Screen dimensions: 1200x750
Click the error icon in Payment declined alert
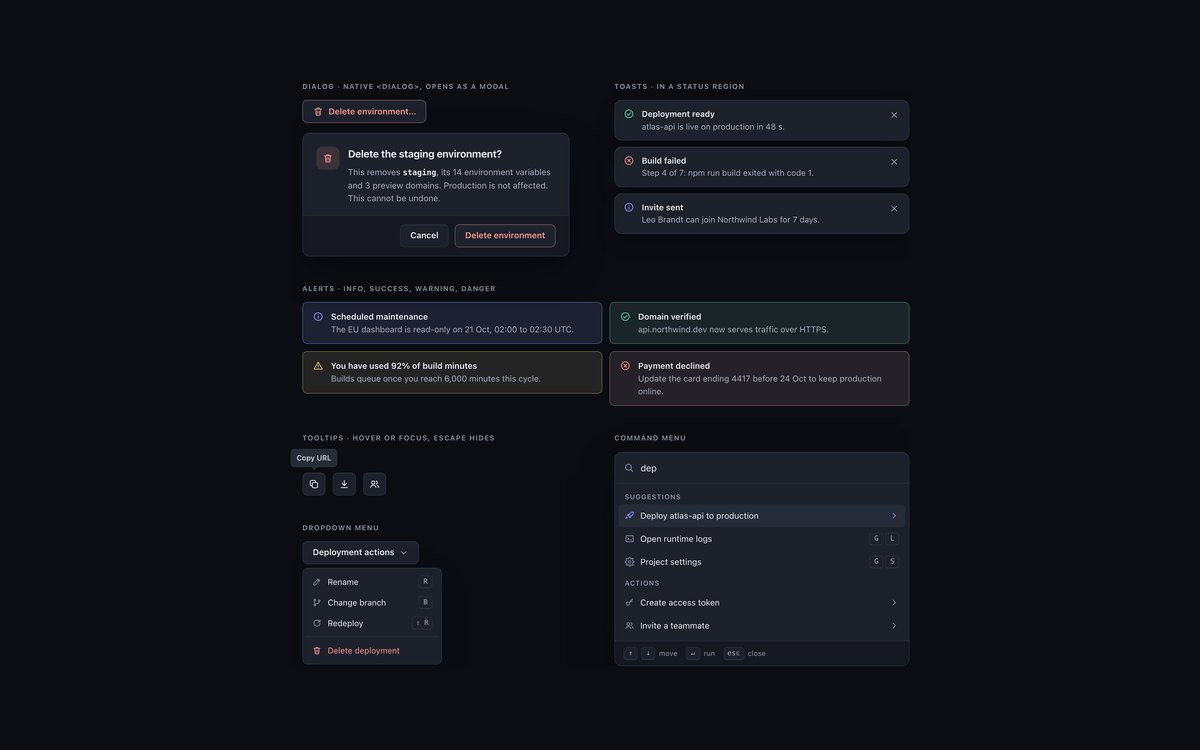pyautogui.click(x=625, y=366)
